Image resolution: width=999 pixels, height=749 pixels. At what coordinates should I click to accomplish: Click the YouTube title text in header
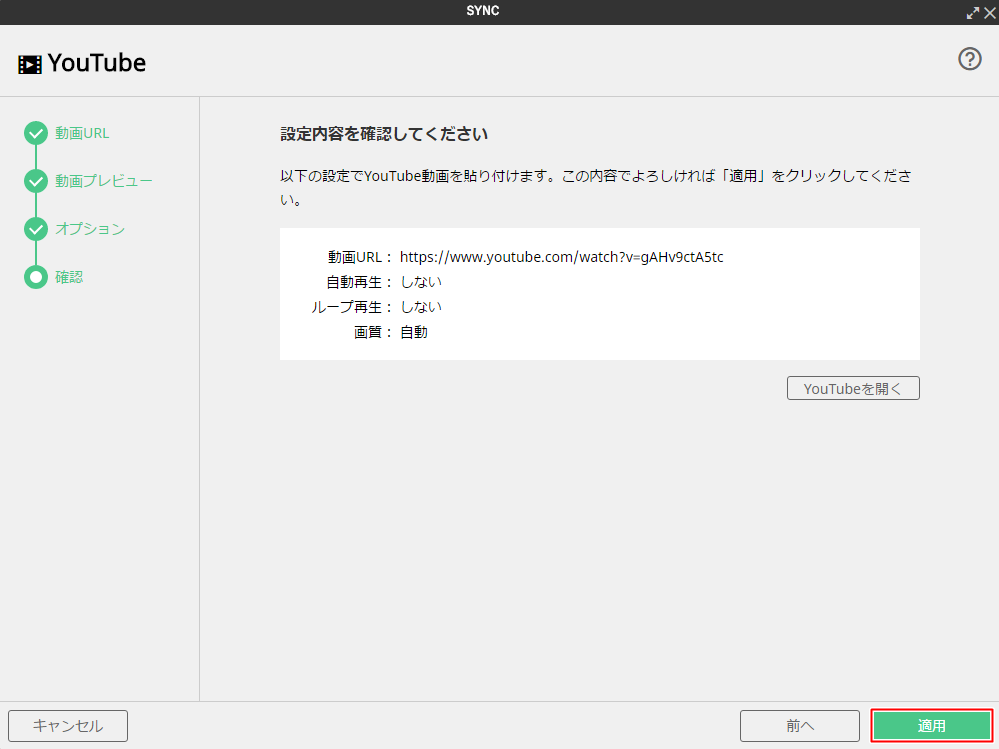97,63
